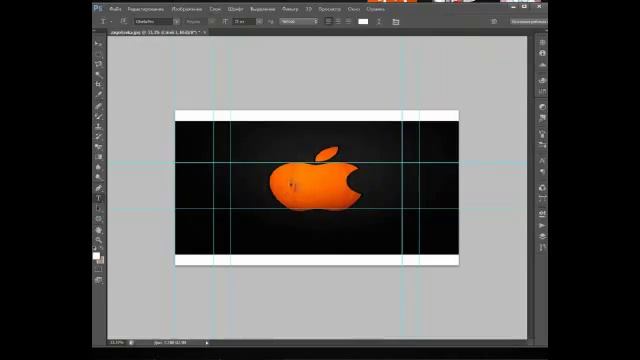Reset default foreground and background colors

95,248
